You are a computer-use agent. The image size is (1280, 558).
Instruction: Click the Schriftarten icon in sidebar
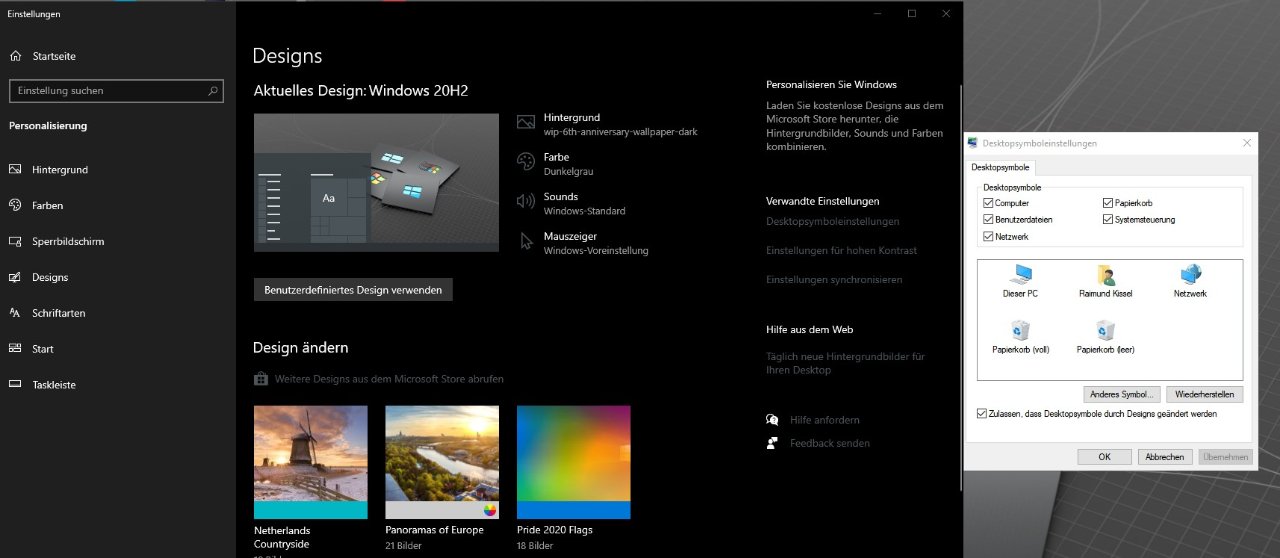pyautogui.click(x=15, y=313)
